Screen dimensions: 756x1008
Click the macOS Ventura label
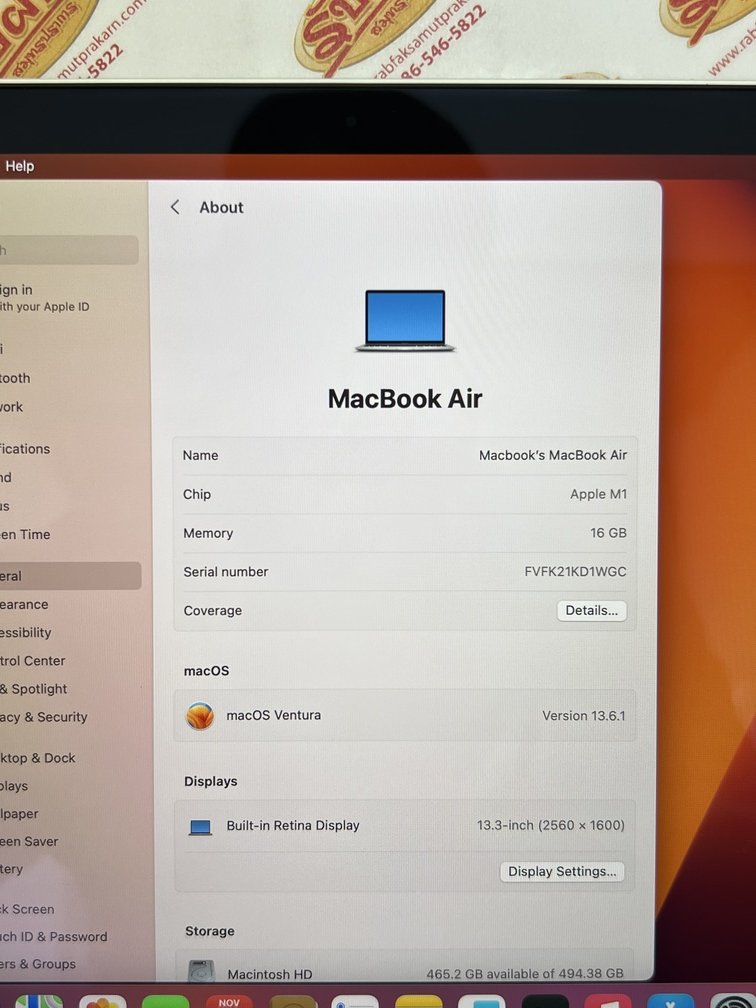(273, 715)
